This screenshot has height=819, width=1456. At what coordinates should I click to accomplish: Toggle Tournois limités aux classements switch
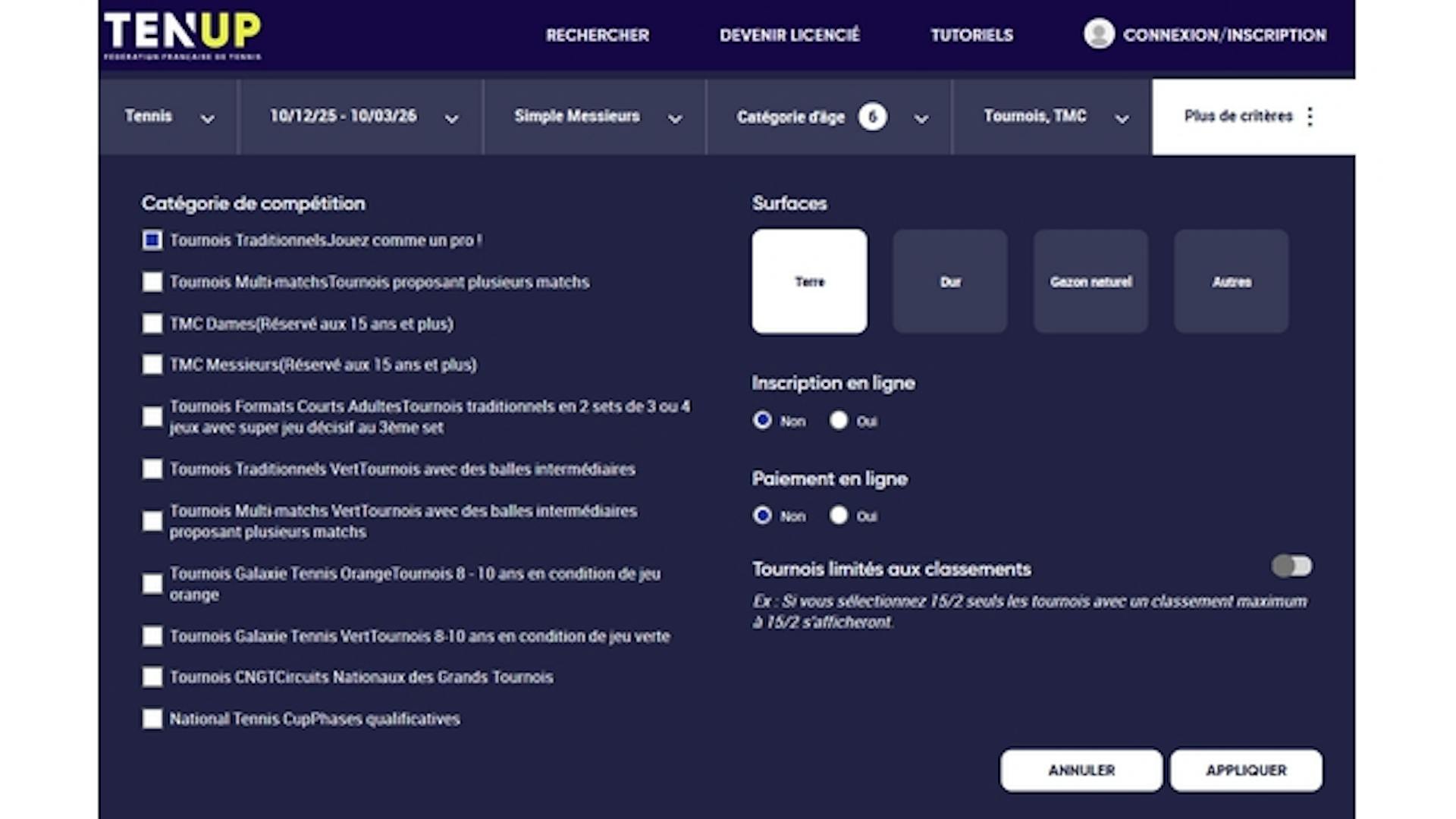(x=1291, y=566)
